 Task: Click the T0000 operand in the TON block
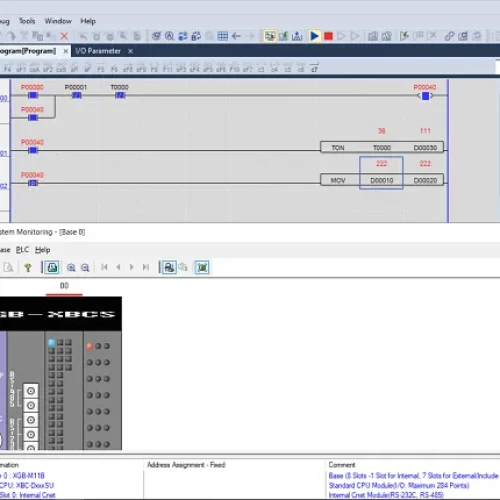382,148
